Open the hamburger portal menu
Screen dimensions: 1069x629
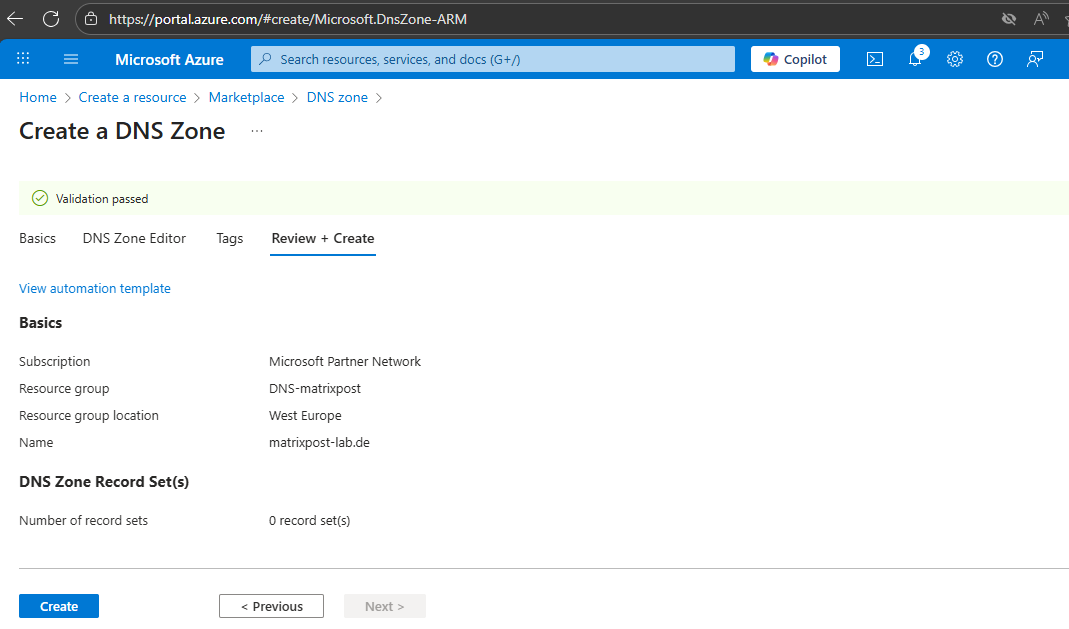coord(71,59)
